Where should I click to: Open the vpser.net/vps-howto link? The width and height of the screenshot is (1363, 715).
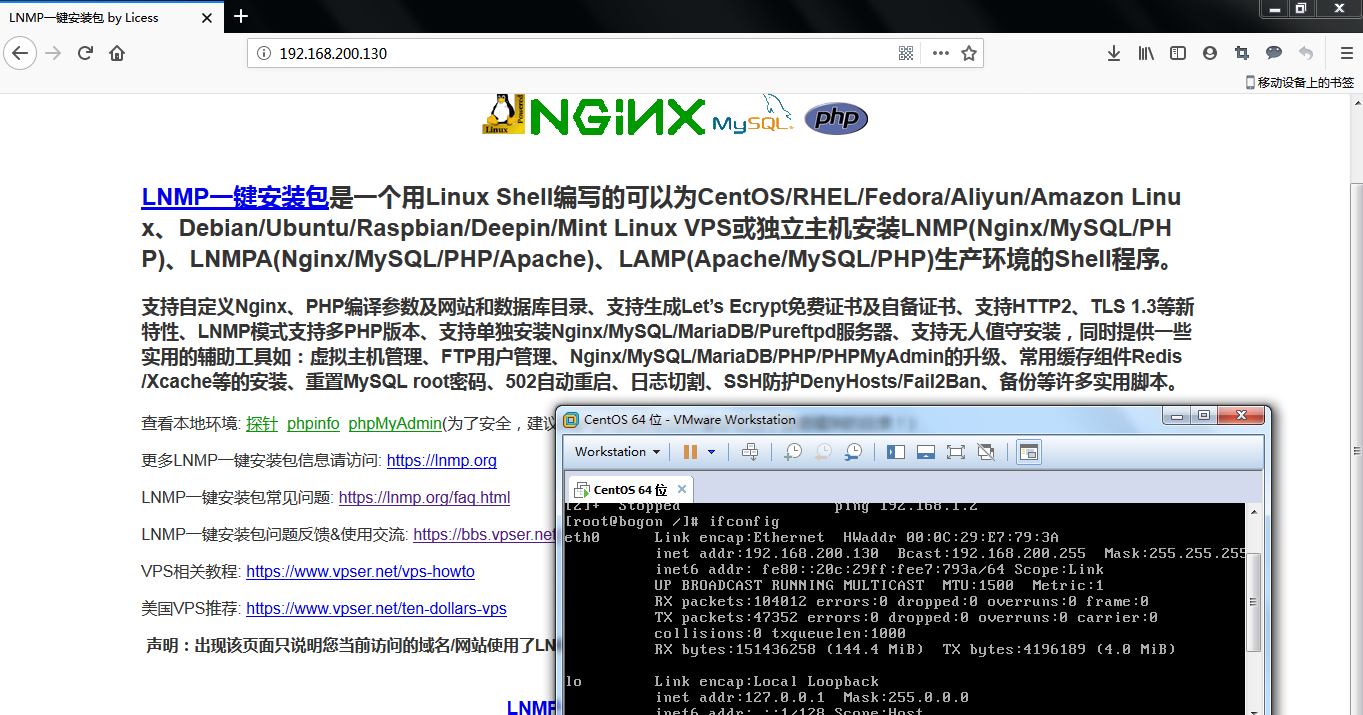pyautogui.click(x=360, y=572)
